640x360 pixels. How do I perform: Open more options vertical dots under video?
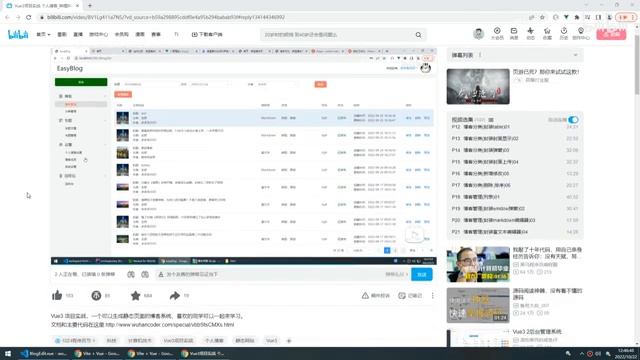[x=433, y=296]
